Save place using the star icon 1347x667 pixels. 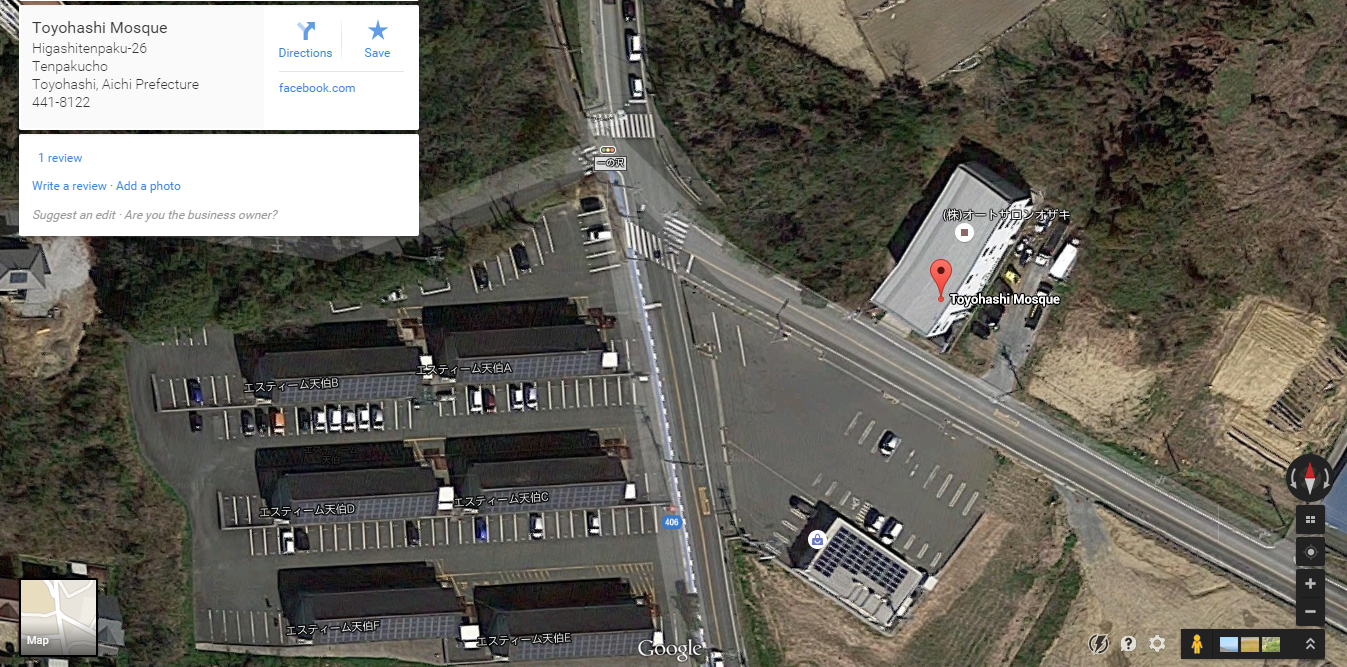click(x=377, y=31)
